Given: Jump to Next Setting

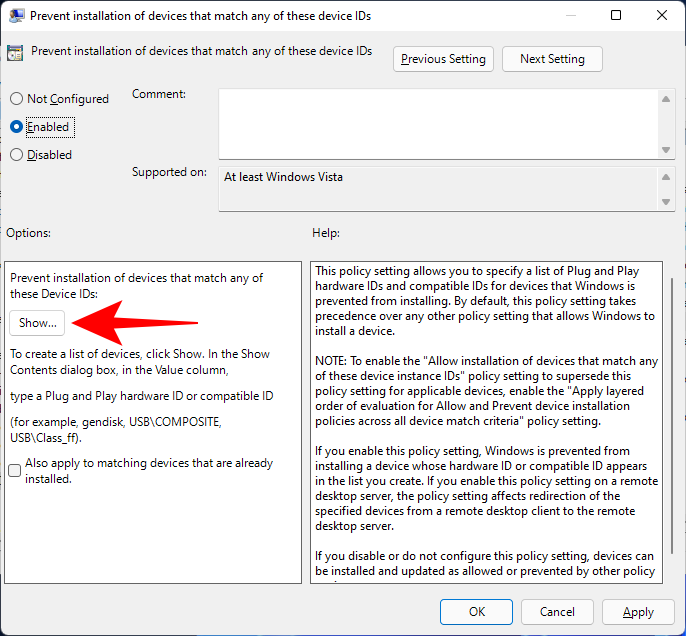Looking at the screenshot, I should pyautogui.click(x=552, y=59).
